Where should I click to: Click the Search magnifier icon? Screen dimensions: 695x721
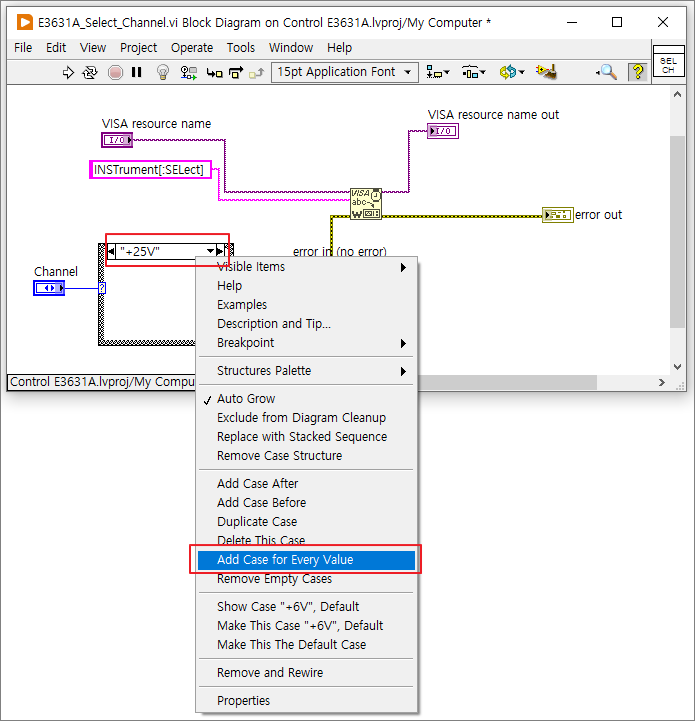click(607, 72)
